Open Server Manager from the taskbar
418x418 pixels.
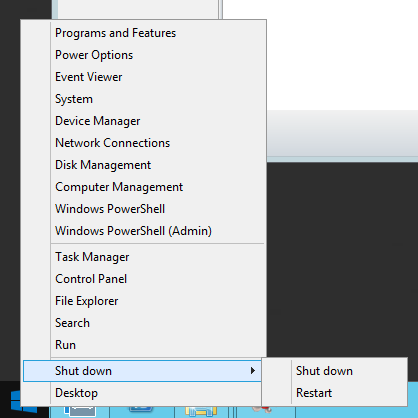(x=80, y=412)
